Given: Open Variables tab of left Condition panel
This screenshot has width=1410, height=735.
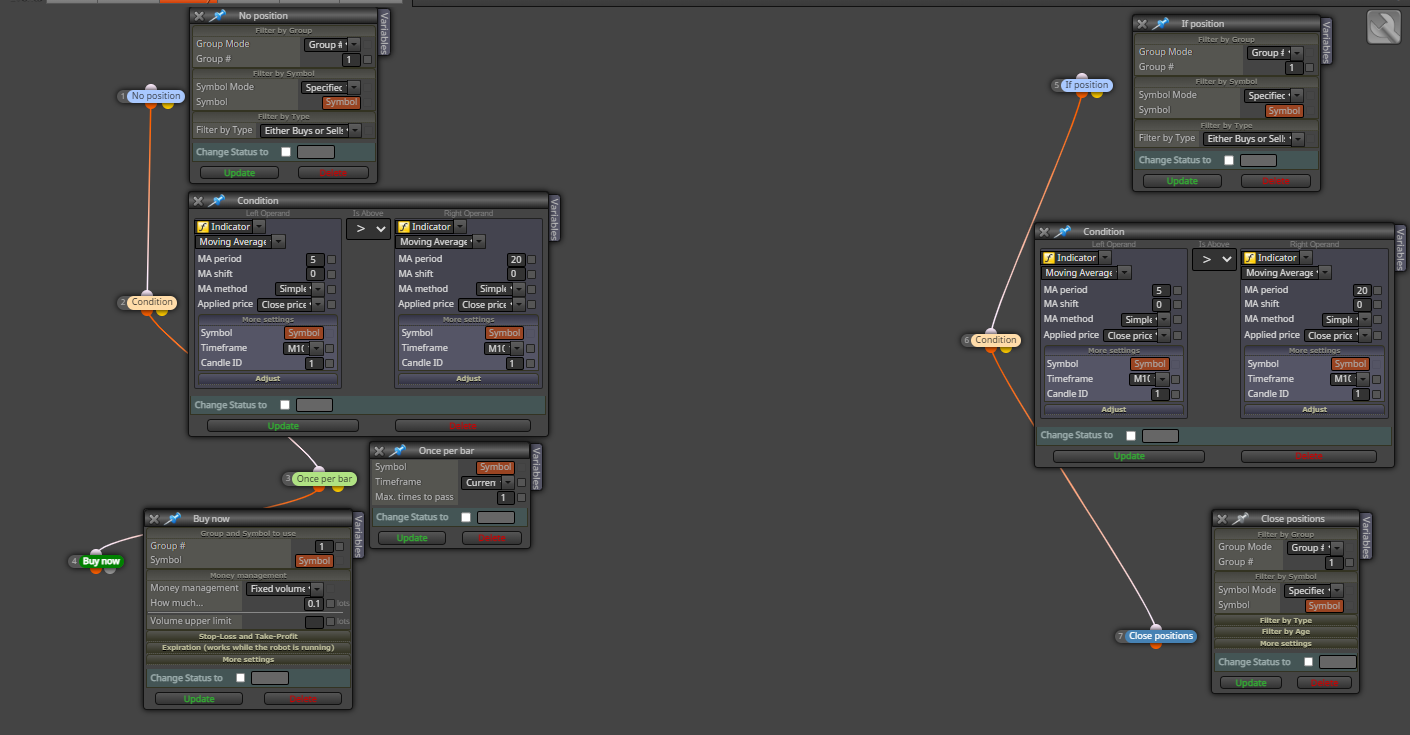Looking at the screenshot, I should click(x=555, y=218).
